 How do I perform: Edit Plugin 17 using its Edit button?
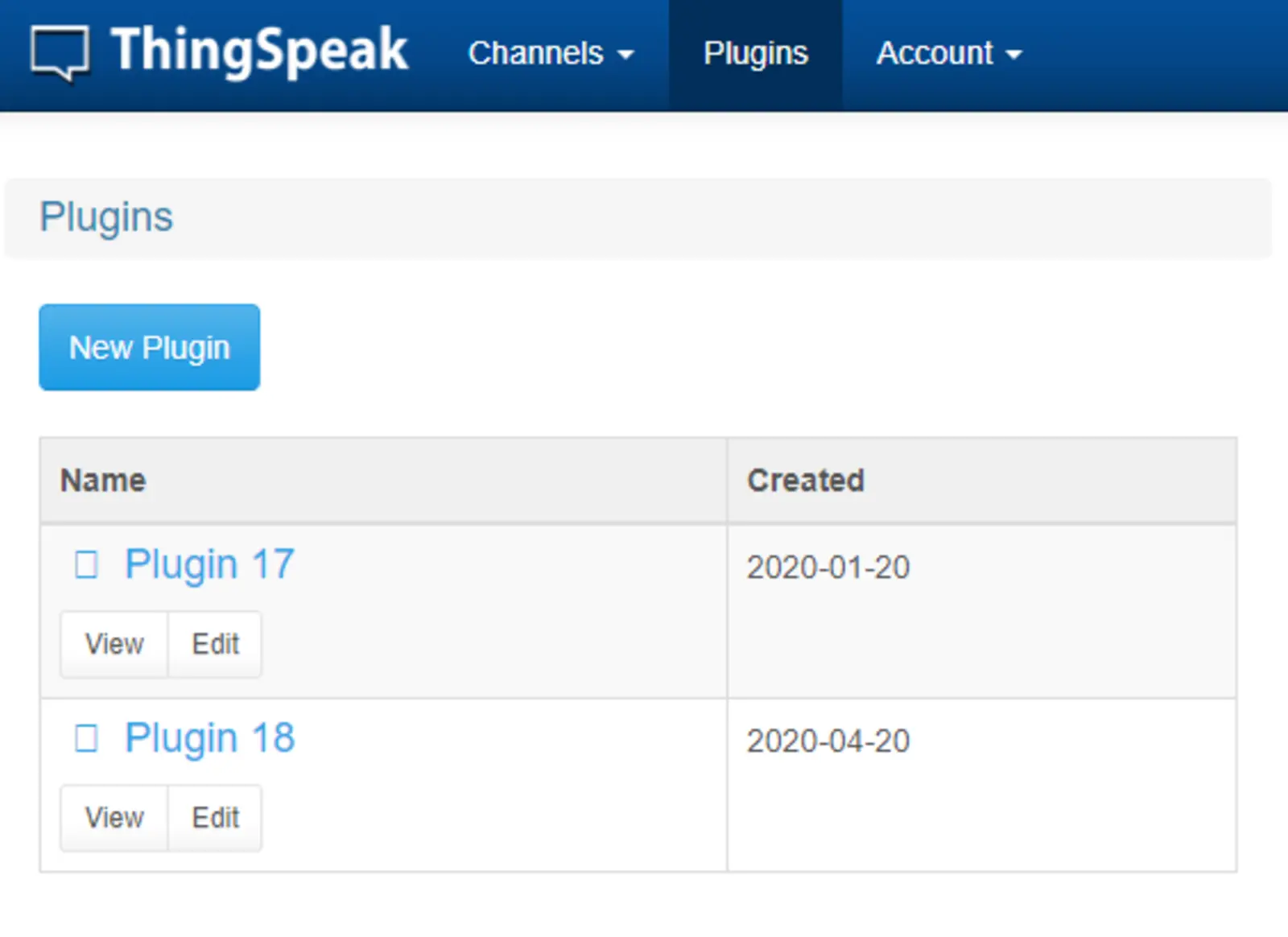click(215, 644)
